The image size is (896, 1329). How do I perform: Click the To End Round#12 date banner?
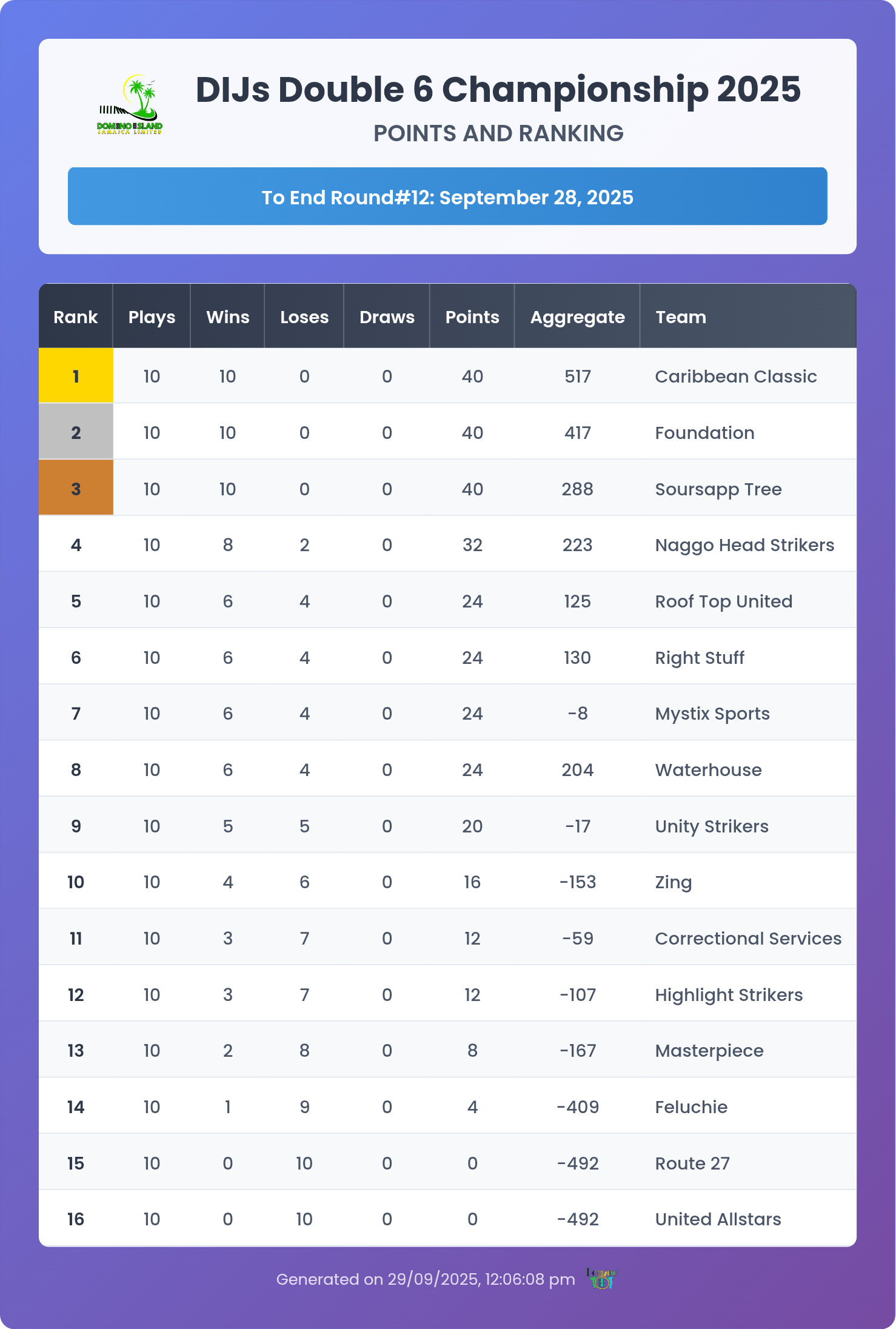(447, 197)
